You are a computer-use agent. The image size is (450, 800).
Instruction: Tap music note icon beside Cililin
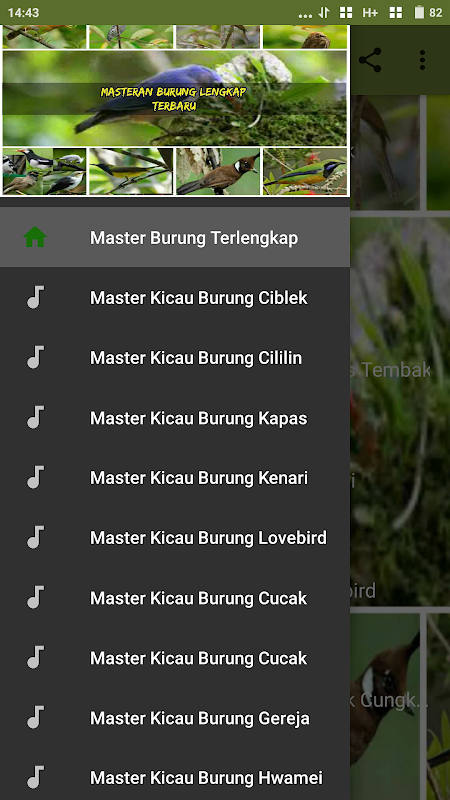(35, 357)
